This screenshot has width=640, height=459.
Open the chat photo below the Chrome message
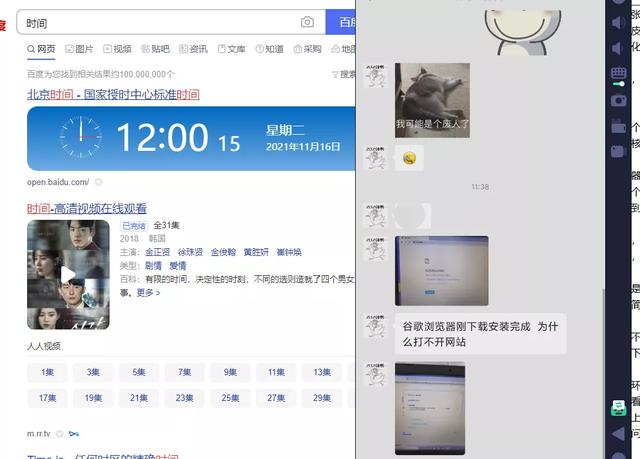tap(430, 408)
